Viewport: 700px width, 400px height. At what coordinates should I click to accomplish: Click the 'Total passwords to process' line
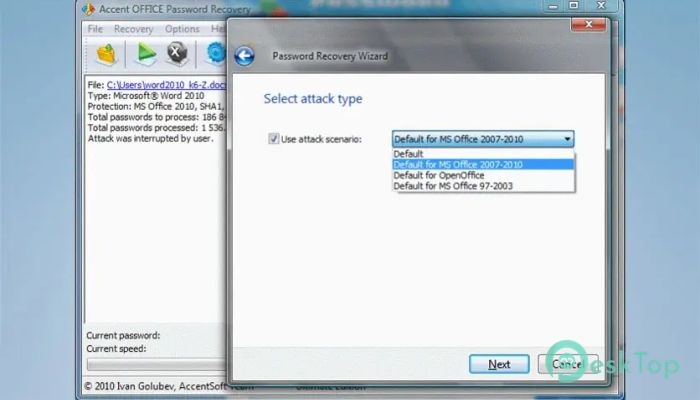tap(157, 117)
